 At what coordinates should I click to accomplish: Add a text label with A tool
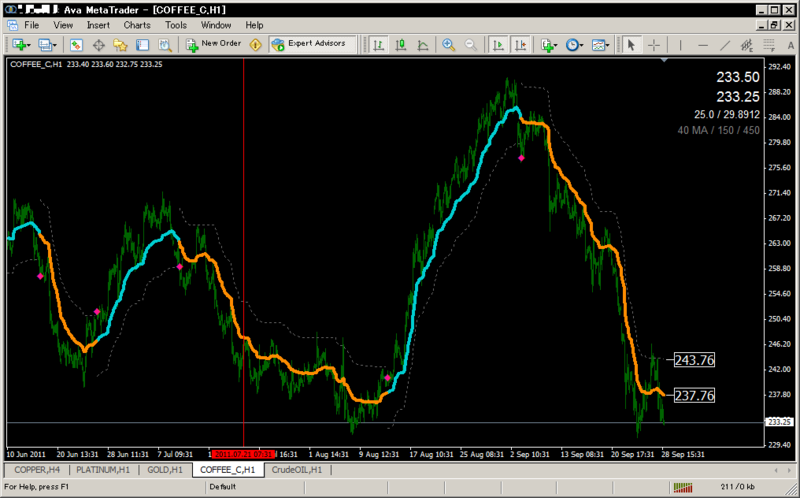pos(790,45)
